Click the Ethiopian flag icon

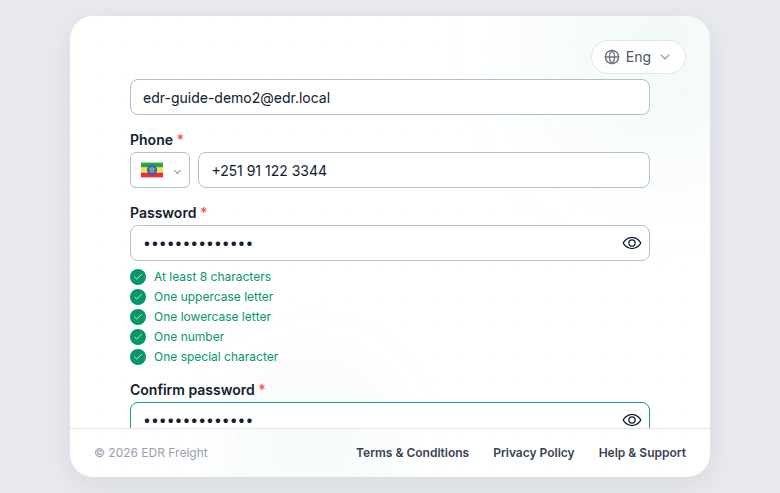click(152, 170)
